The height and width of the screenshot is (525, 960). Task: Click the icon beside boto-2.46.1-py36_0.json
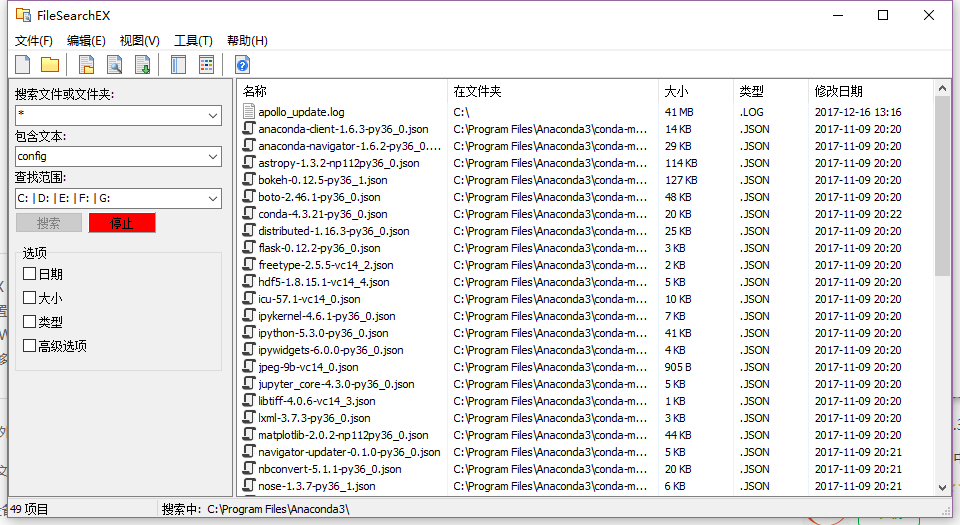[x=249, y=196]
